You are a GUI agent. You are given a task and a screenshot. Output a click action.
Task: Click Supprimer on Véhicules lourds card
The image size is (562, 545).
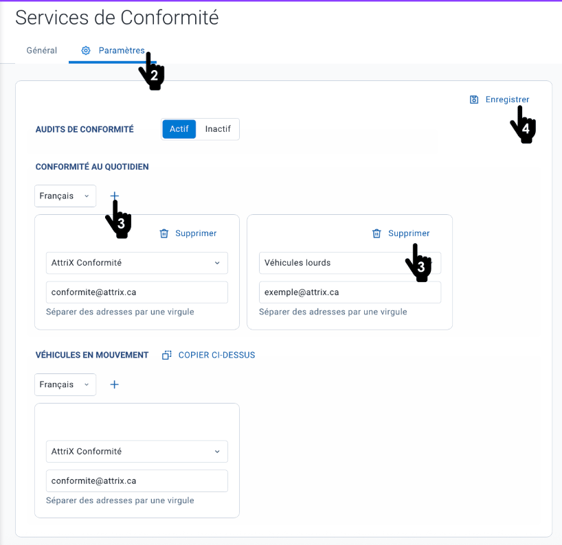tap(409, 233)
